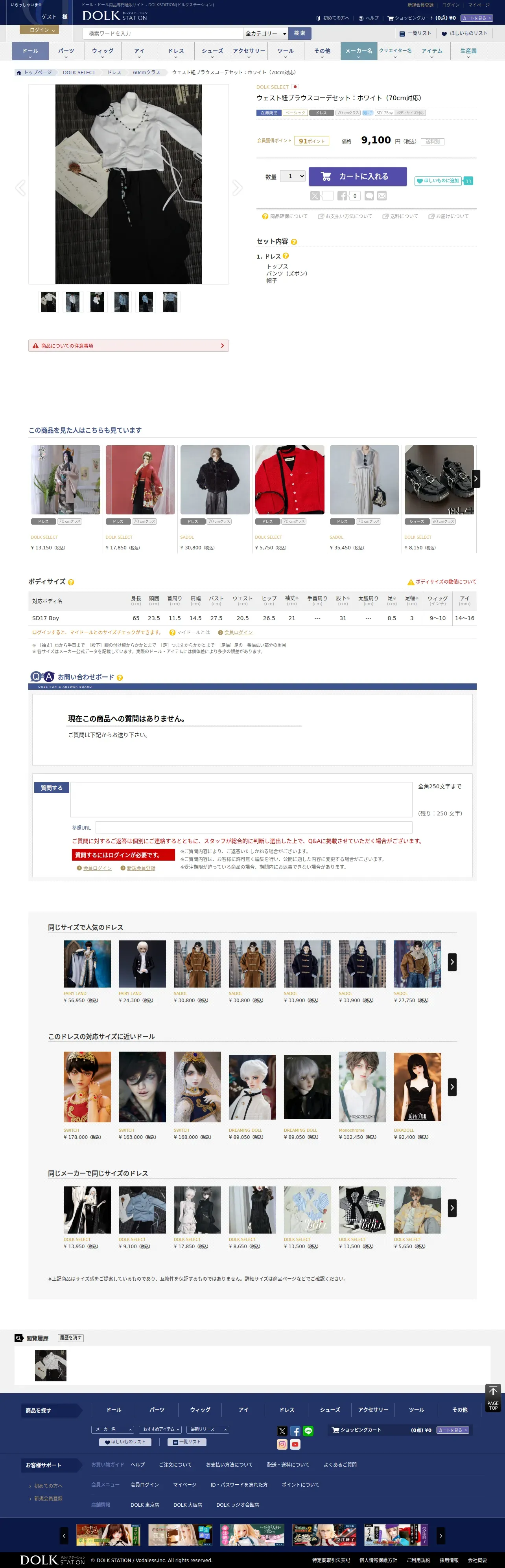
Task: Open アクセサリー navigation tab
Action: pyautogui.click(x=249, y=52)
